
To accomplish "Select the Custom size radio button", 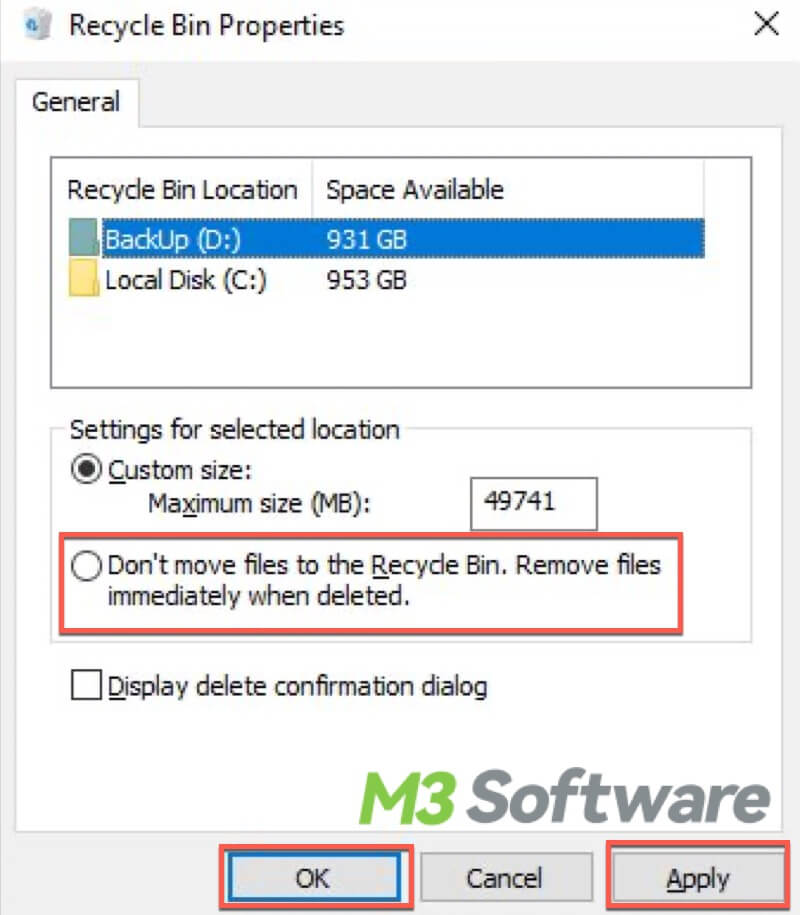I will click(86, 469).
